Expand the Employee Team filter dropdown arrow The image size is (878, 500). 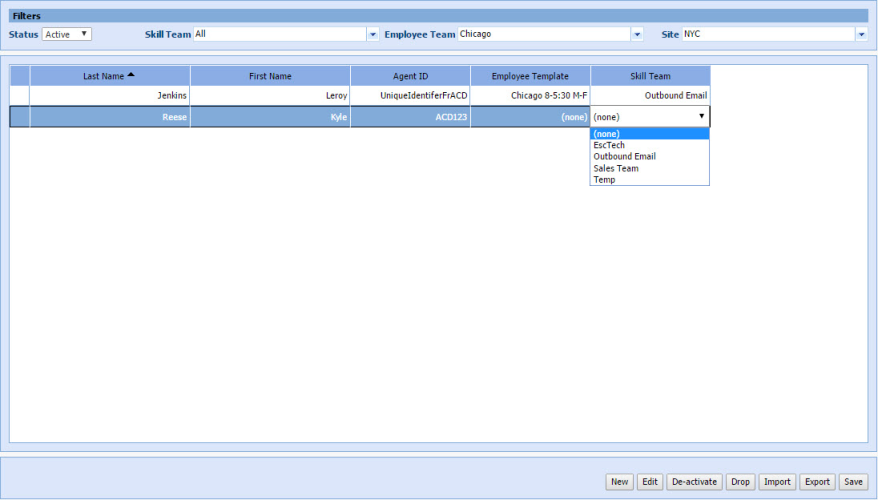tap(636, 34)
